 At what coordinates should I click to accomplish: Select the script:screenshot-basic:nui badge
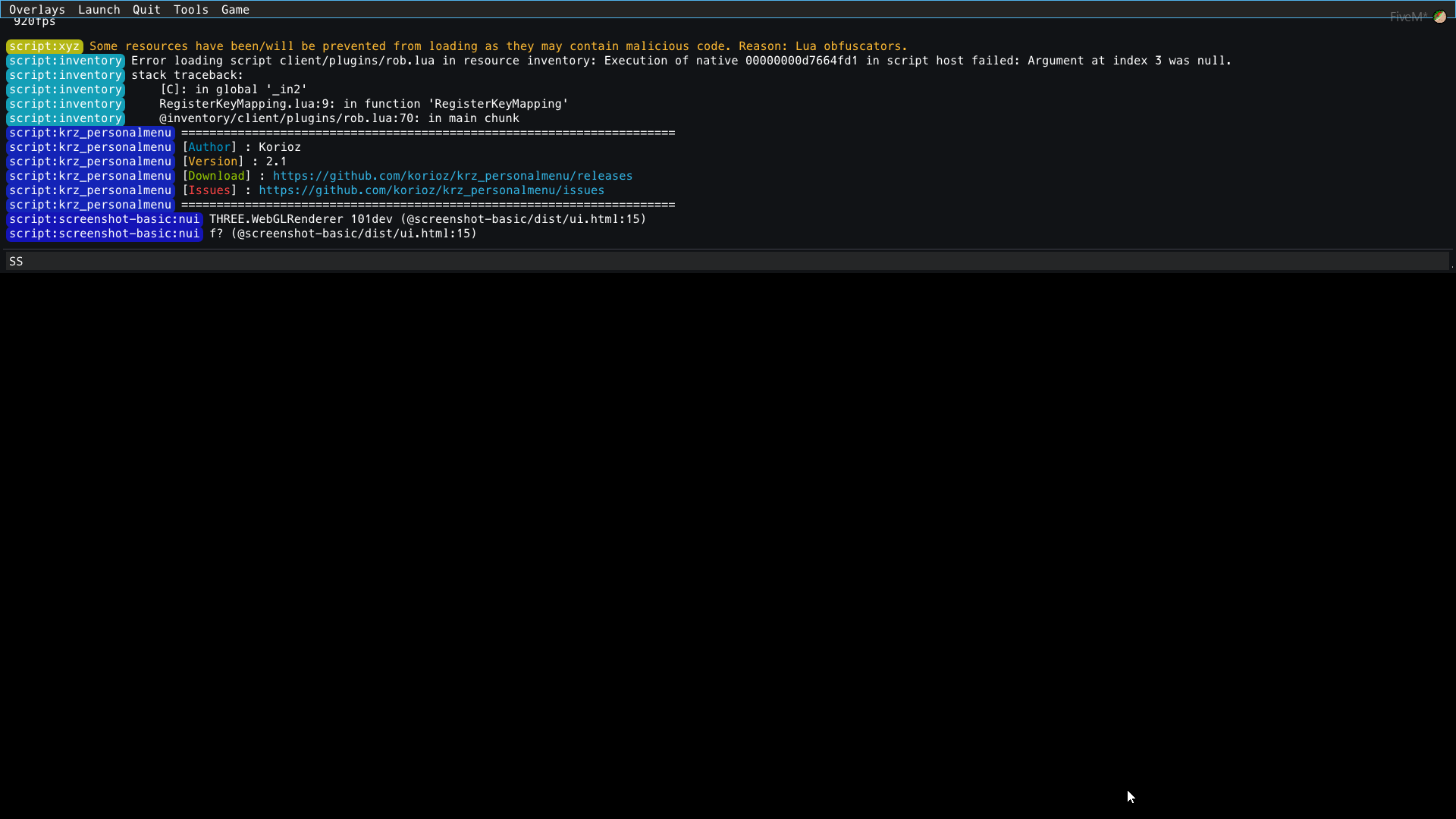point(103,219)
